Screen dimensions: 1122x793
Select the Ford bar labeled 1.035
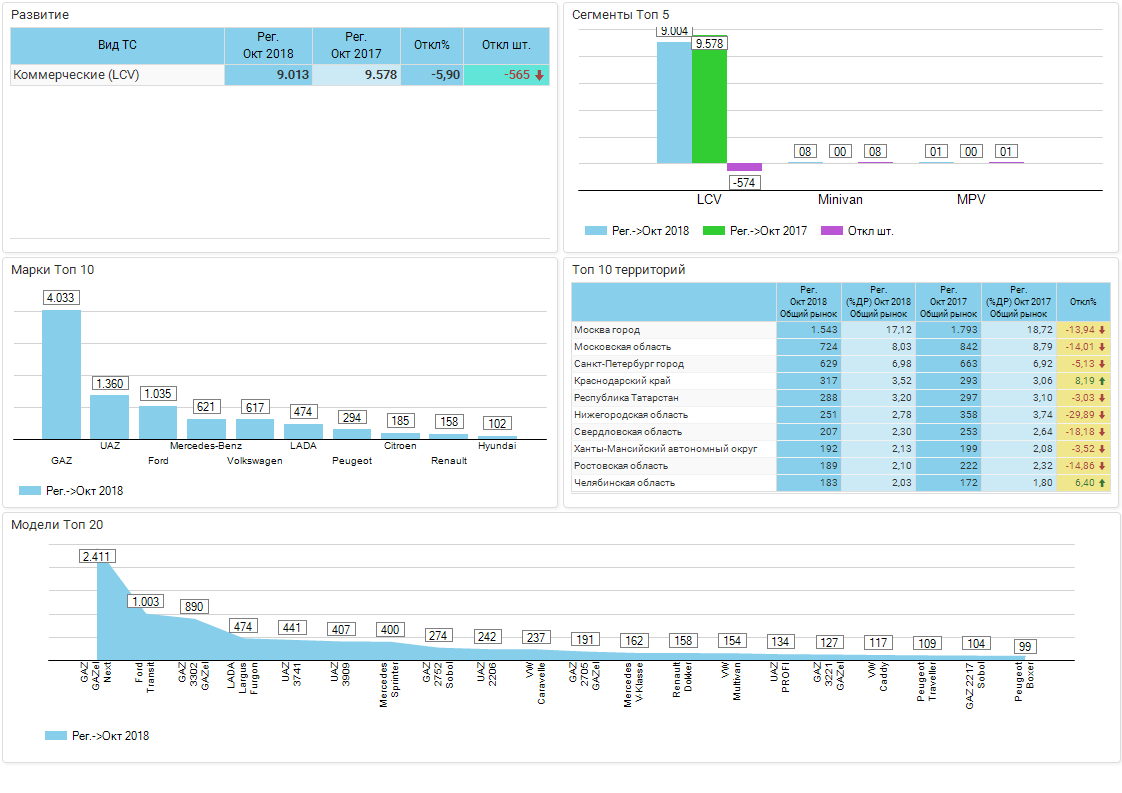pos(158,422)
